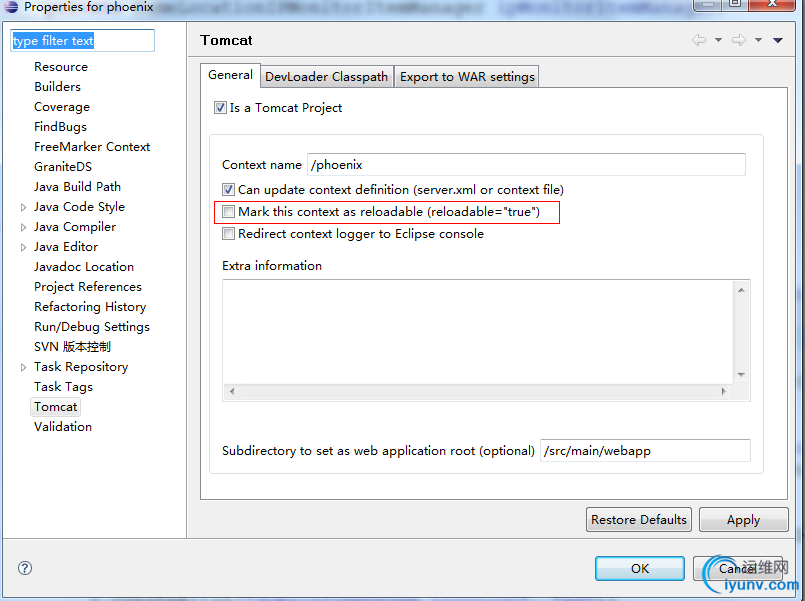Select Coverage in the properties tree
This screenshot has width=805, height=601.
coord(62,107)
